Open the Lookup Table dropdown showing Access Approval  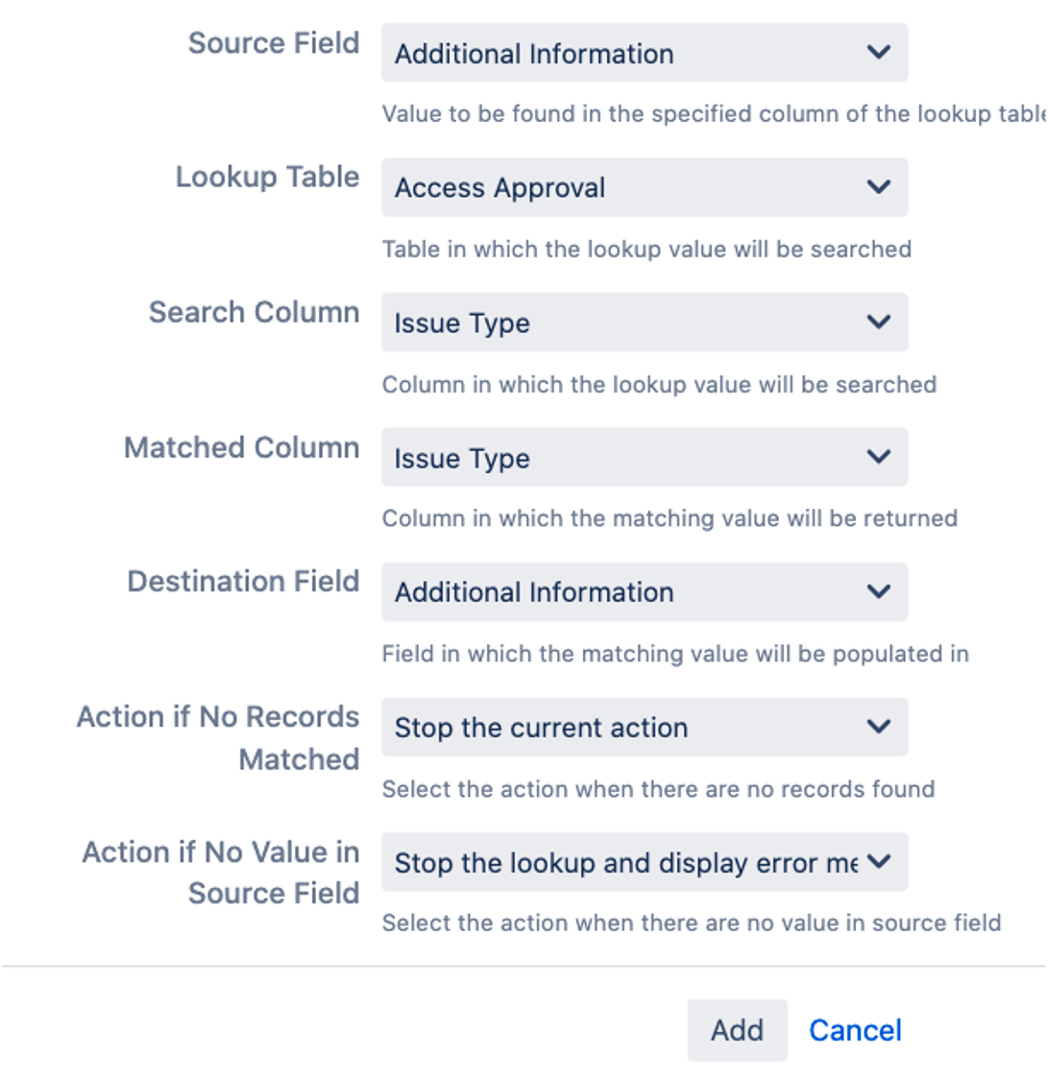point(620,188)
